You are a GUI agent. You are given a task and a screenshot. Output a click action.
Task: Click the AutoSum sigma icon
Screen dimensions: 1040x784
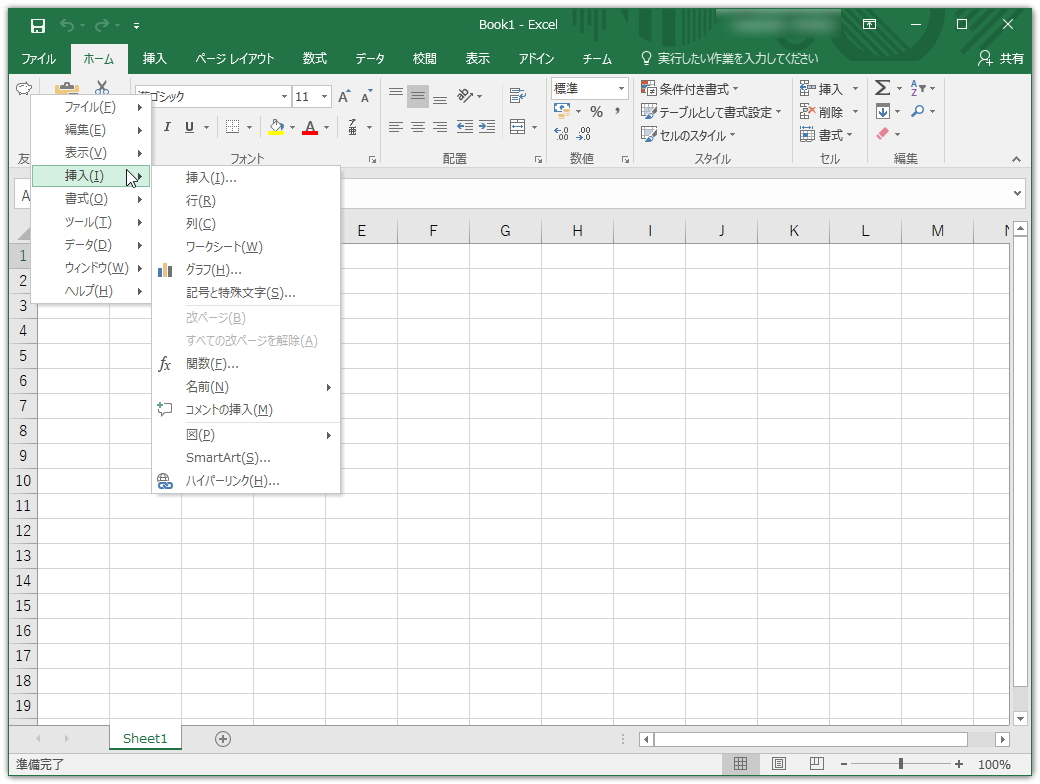click(884, 88)
